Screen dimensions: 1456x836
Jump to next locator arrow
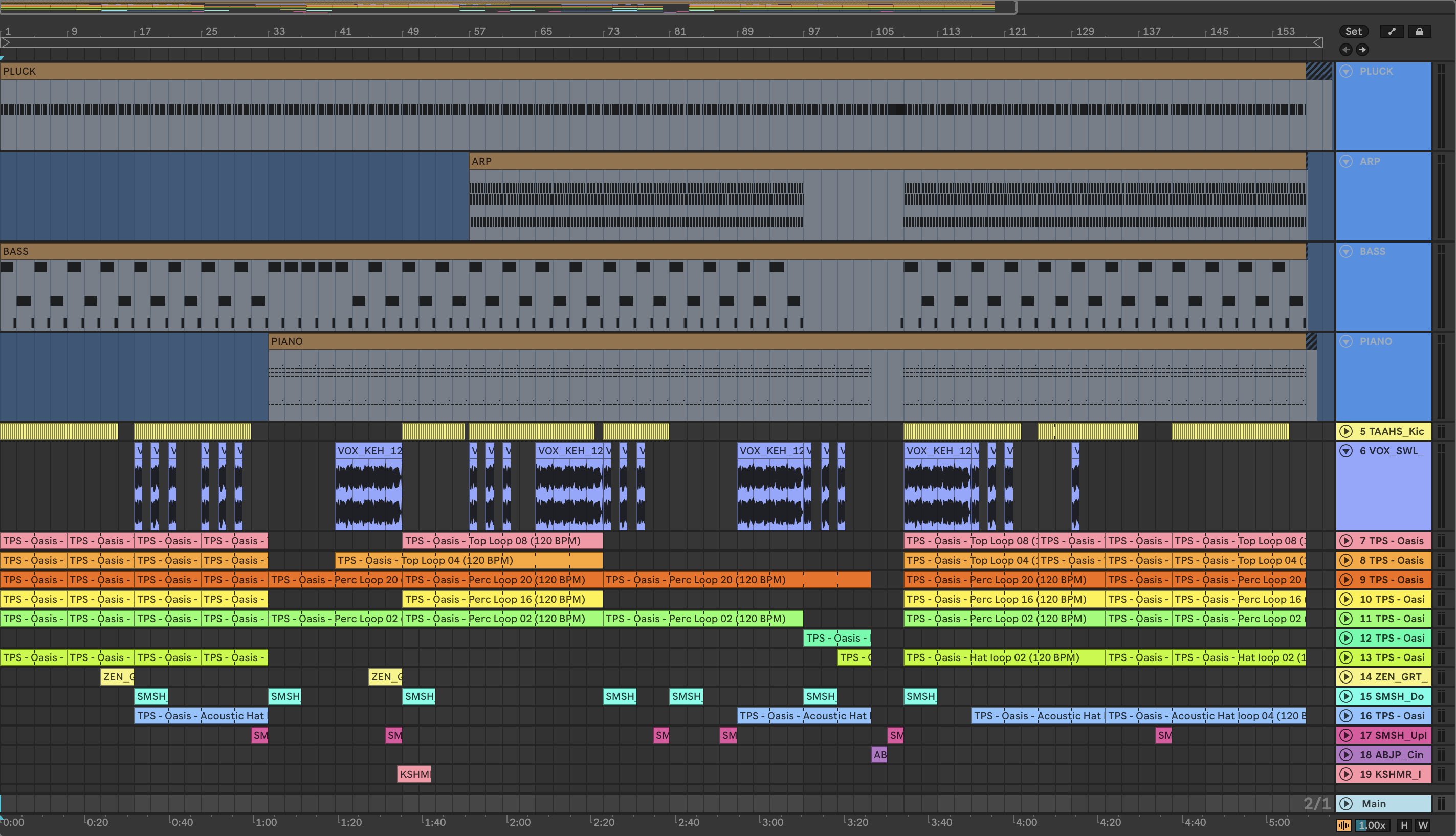click(1362, 50)
